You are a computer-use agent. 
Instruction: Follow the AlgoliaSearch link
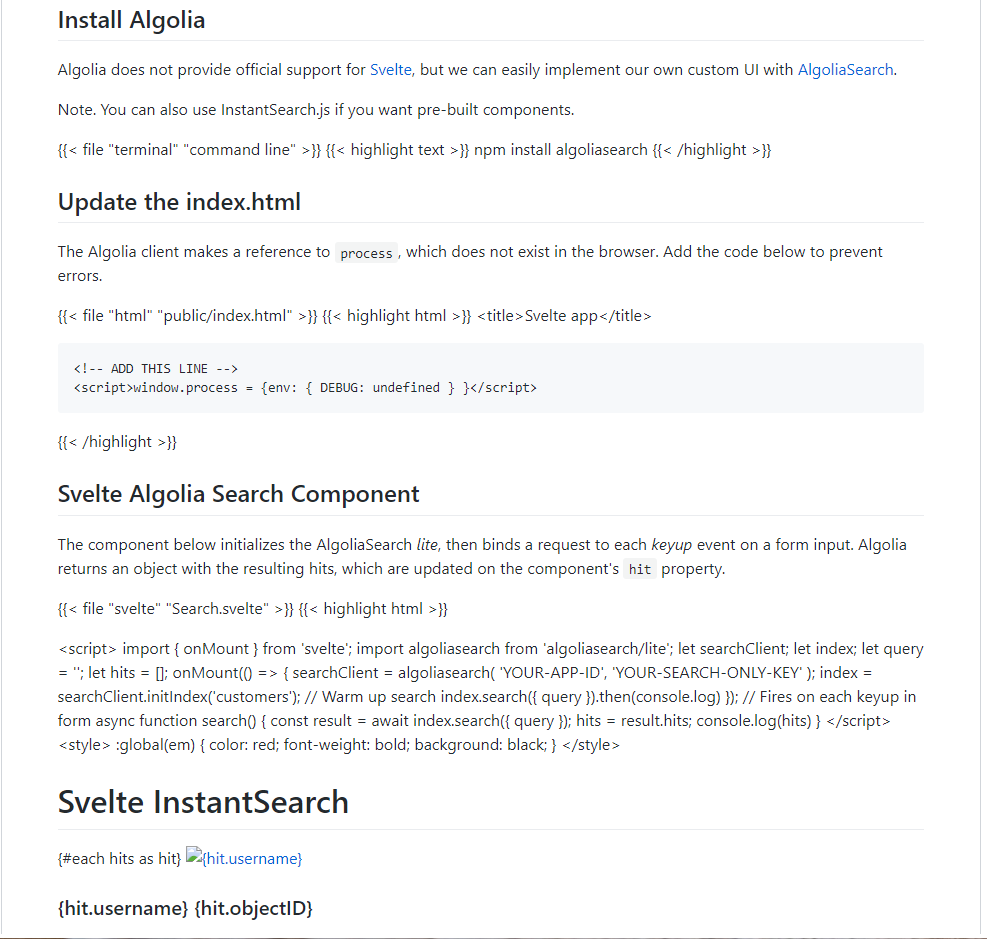coord(845,70)
